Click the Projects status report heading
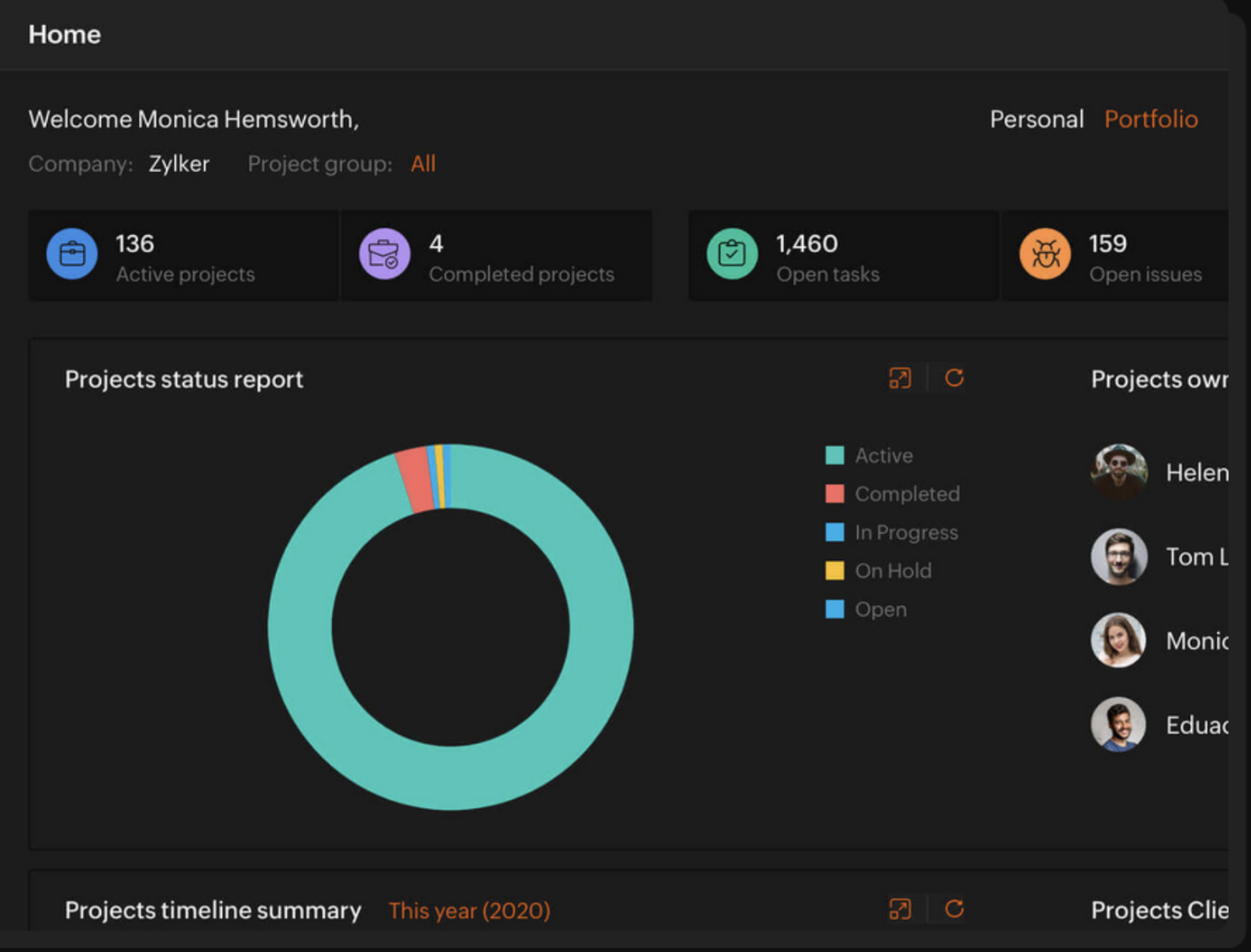The width and height of the screenshot is (1251, 952). [x=184, y=380]
